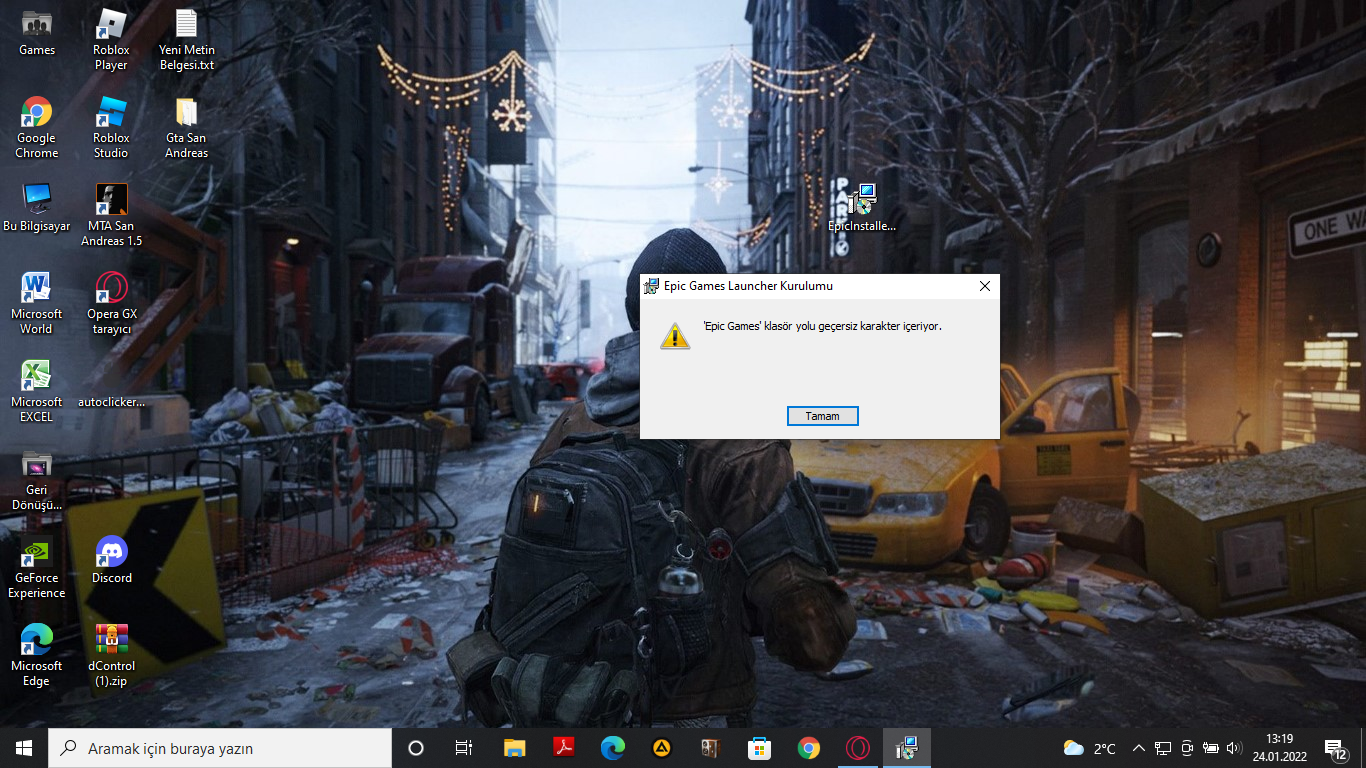This screenshot has width=1366, height=768.
Task: Select the Gta San Andreas folder
Action: click(187, 128)
